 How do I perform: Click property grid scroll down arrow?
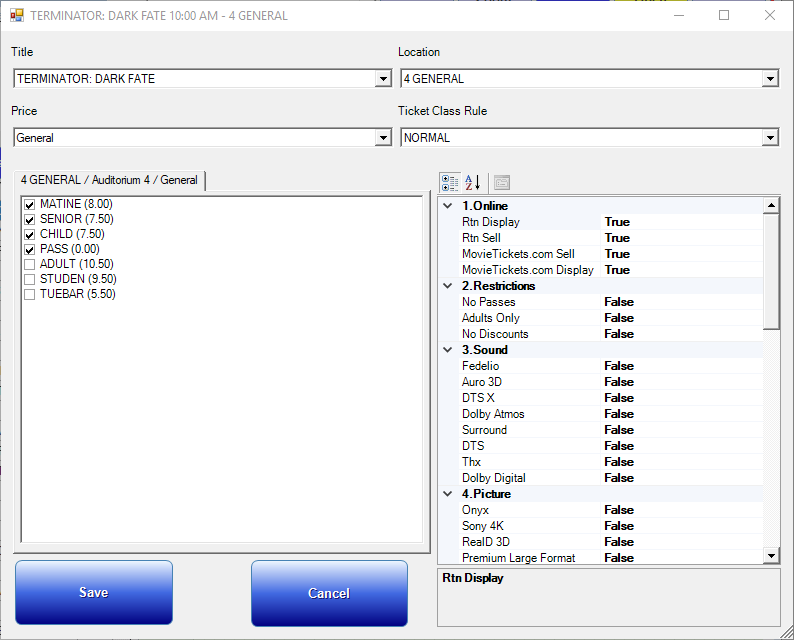pyautogui.click(x=771, y=555)
